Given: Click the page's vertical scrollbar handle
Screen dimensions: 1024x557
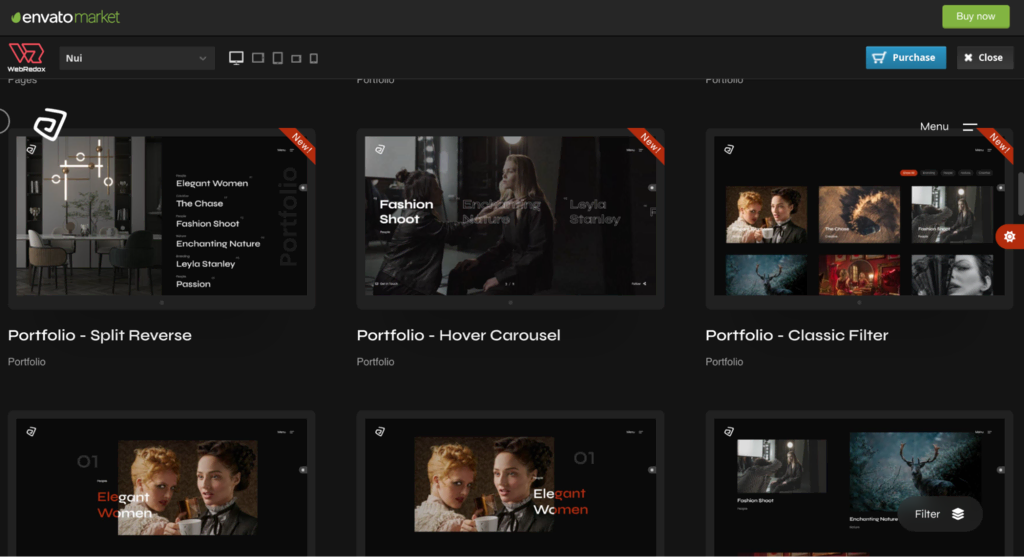Looking at the screenshot, I should [1020, 192].
